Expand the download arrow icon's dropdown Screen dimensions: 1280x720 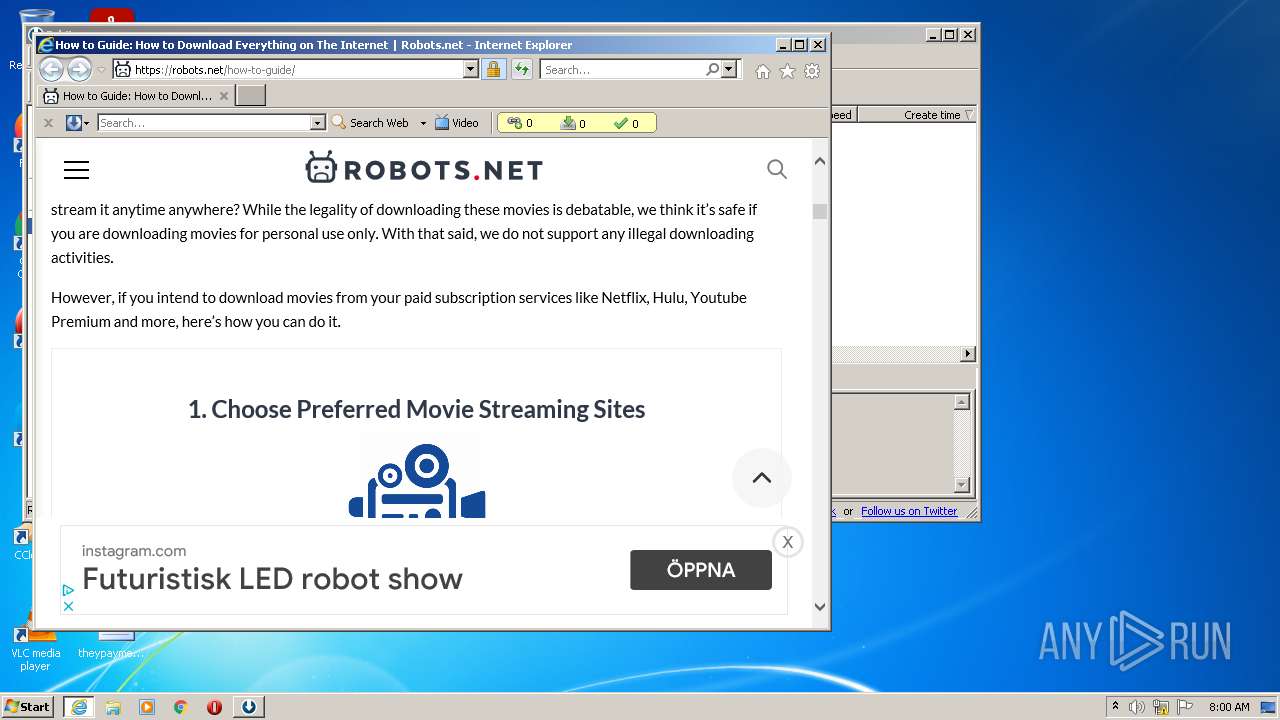(87, 123)
